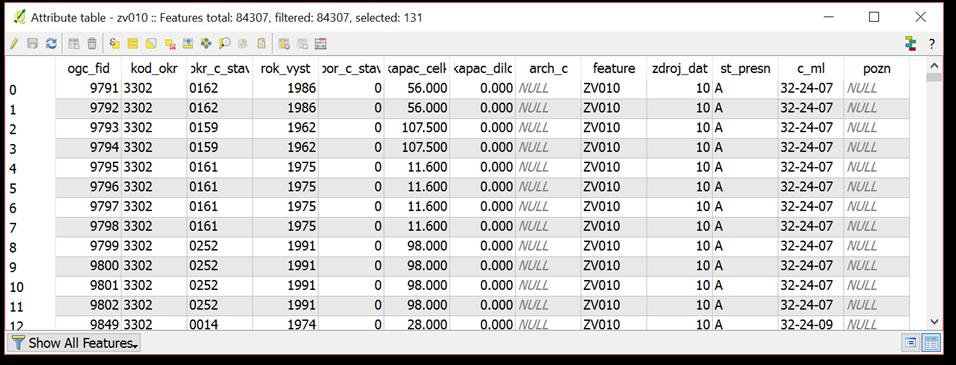956x365 pixels.
Task: Open the Show All Features filter dropdown
Action: (x=75, y=343)
